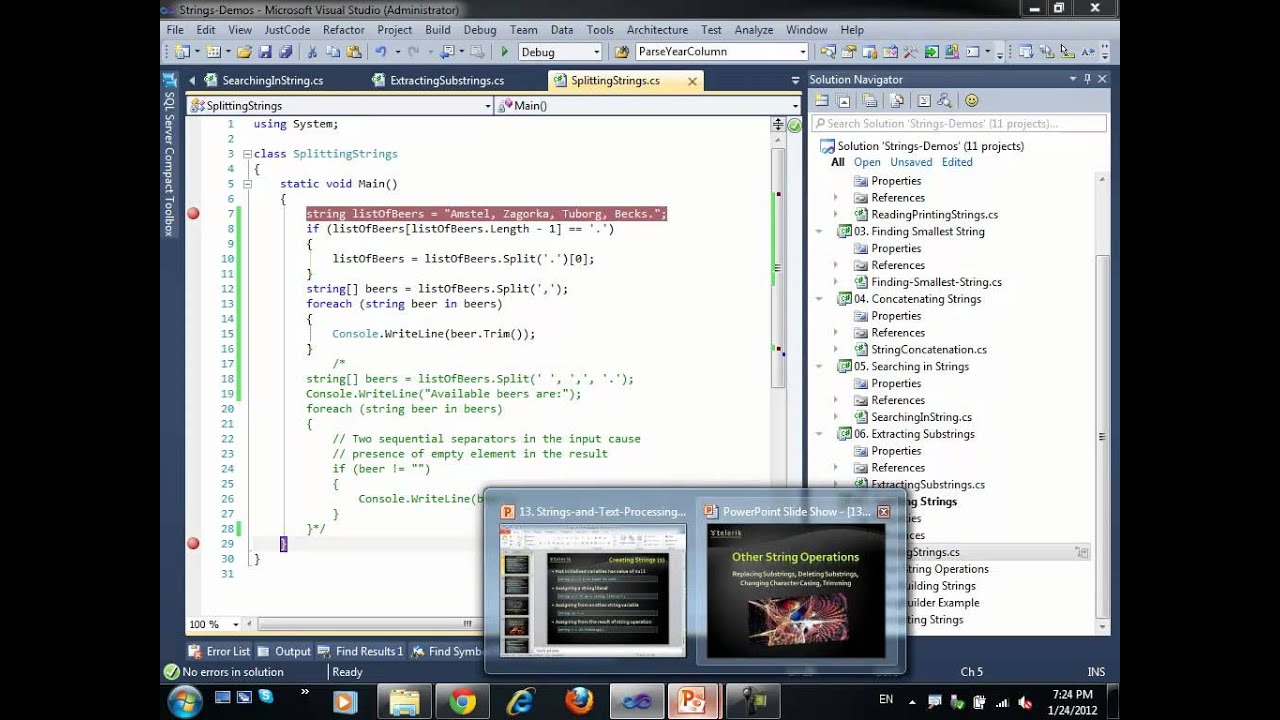Click the breakpoint dot on line 7

point(193,213)
